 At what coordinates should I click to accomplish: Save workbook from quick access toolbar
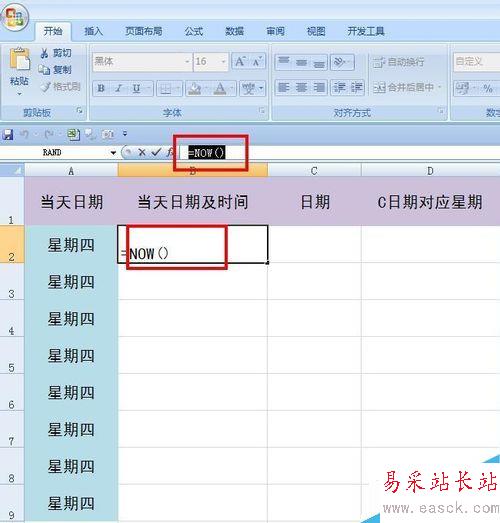point(7,134)
